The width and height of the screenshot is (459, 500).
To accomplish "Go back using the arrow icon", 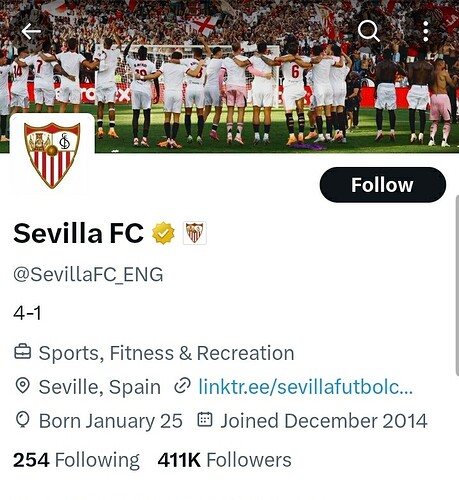I will (x=31, y=32).
